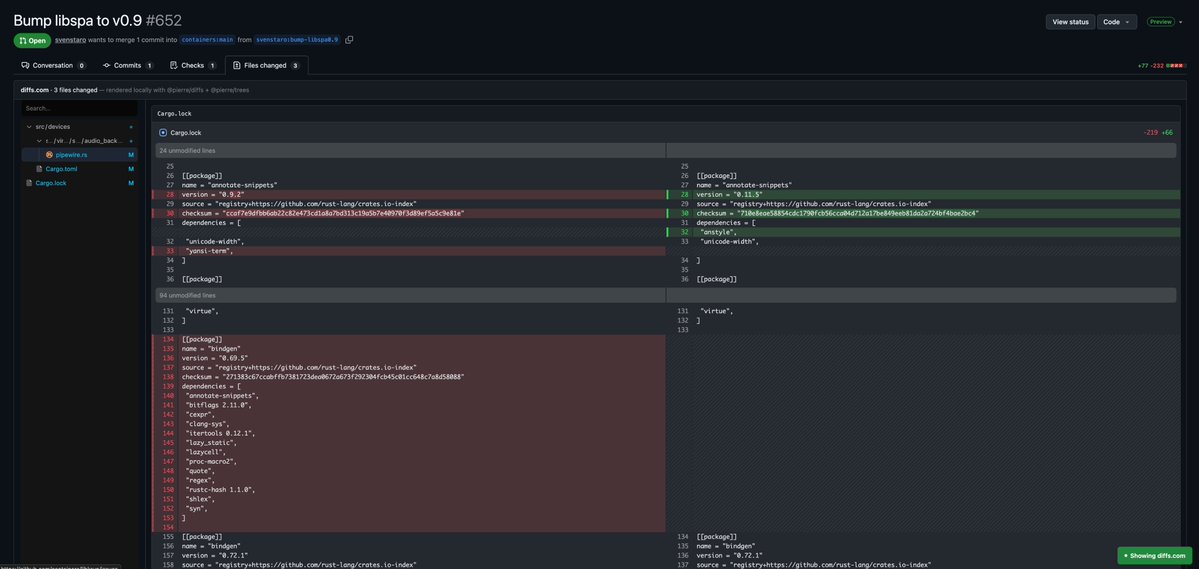Open Cargo.toml in the file tree
The image size is (1199, 569).
(61, 169)
